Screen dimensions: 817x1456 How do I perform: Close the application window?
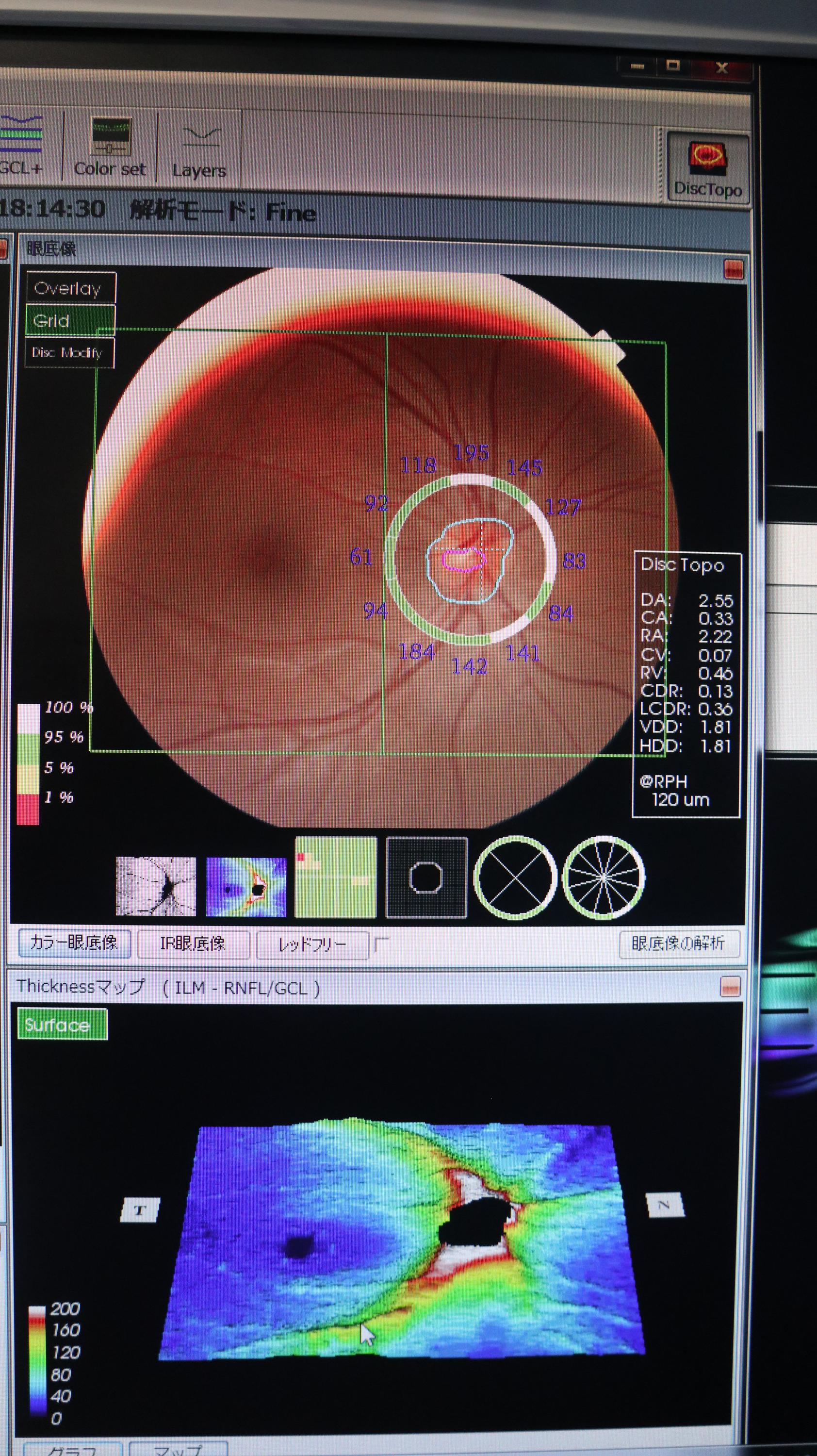(x=722, y=68)
